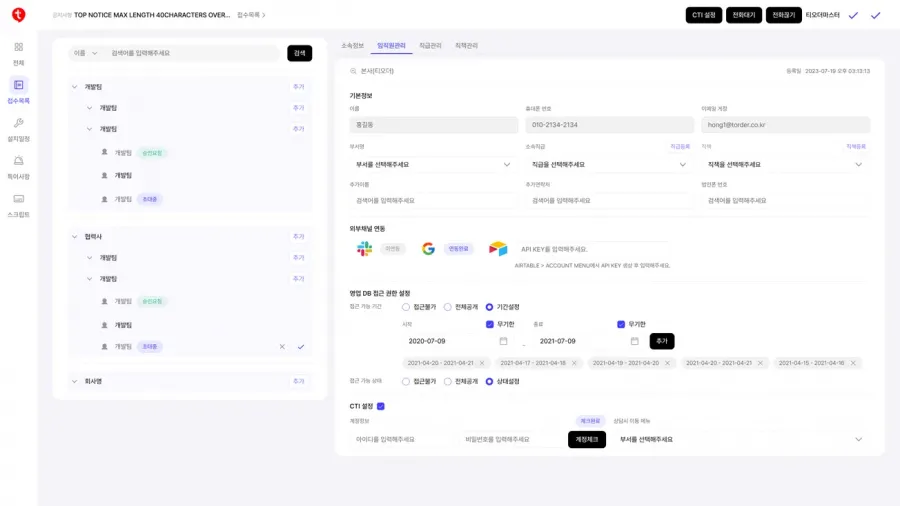Open 부서를 선택해주세요 dropdown under 부서명
900x506 pixels.
[x=433, y=165]
